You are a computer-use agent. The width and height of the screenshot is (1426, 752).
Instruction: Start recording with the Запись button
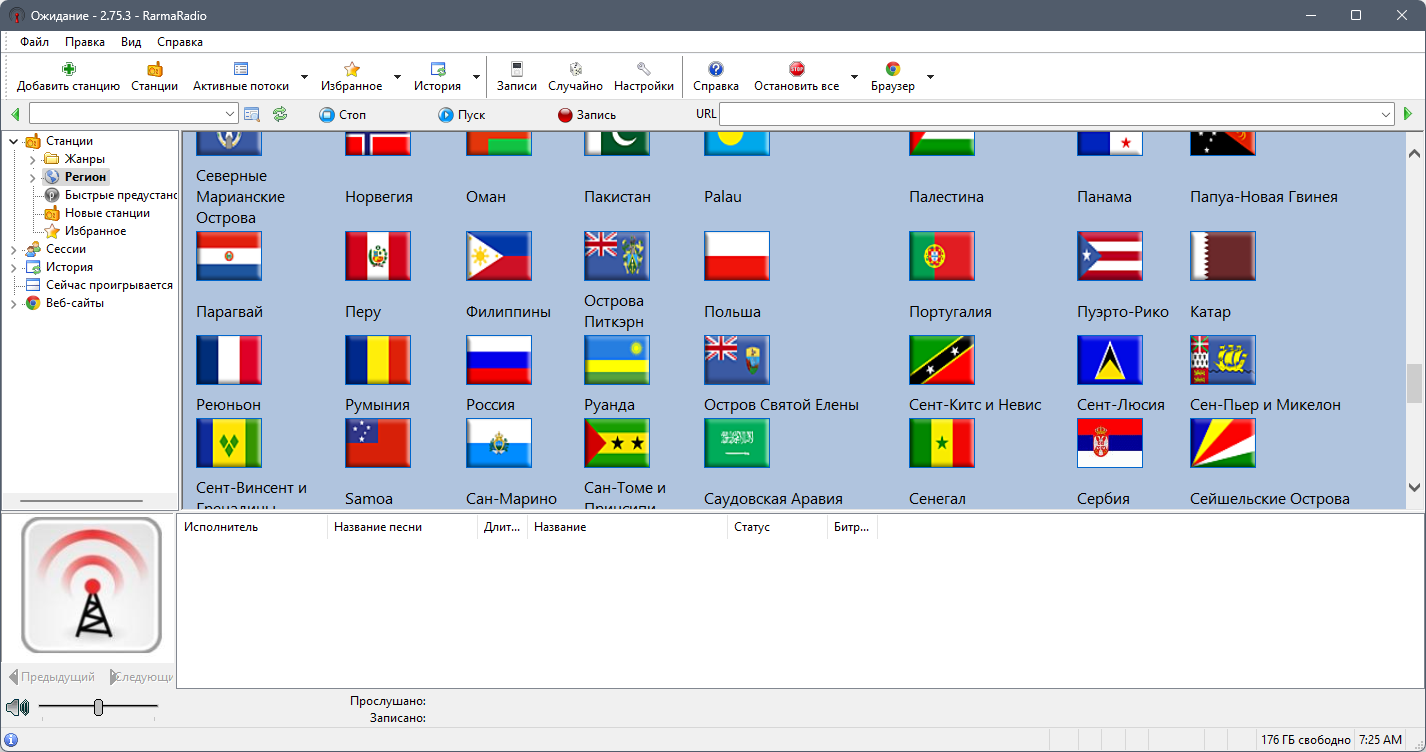click(x=587, y=115)
